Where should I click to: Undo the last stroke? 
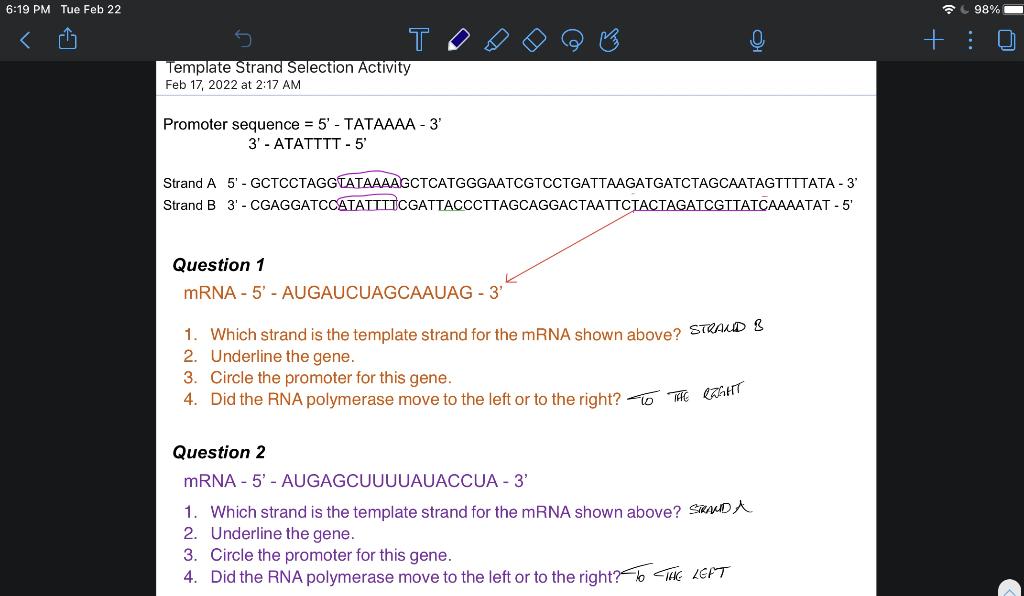(243, 39)
